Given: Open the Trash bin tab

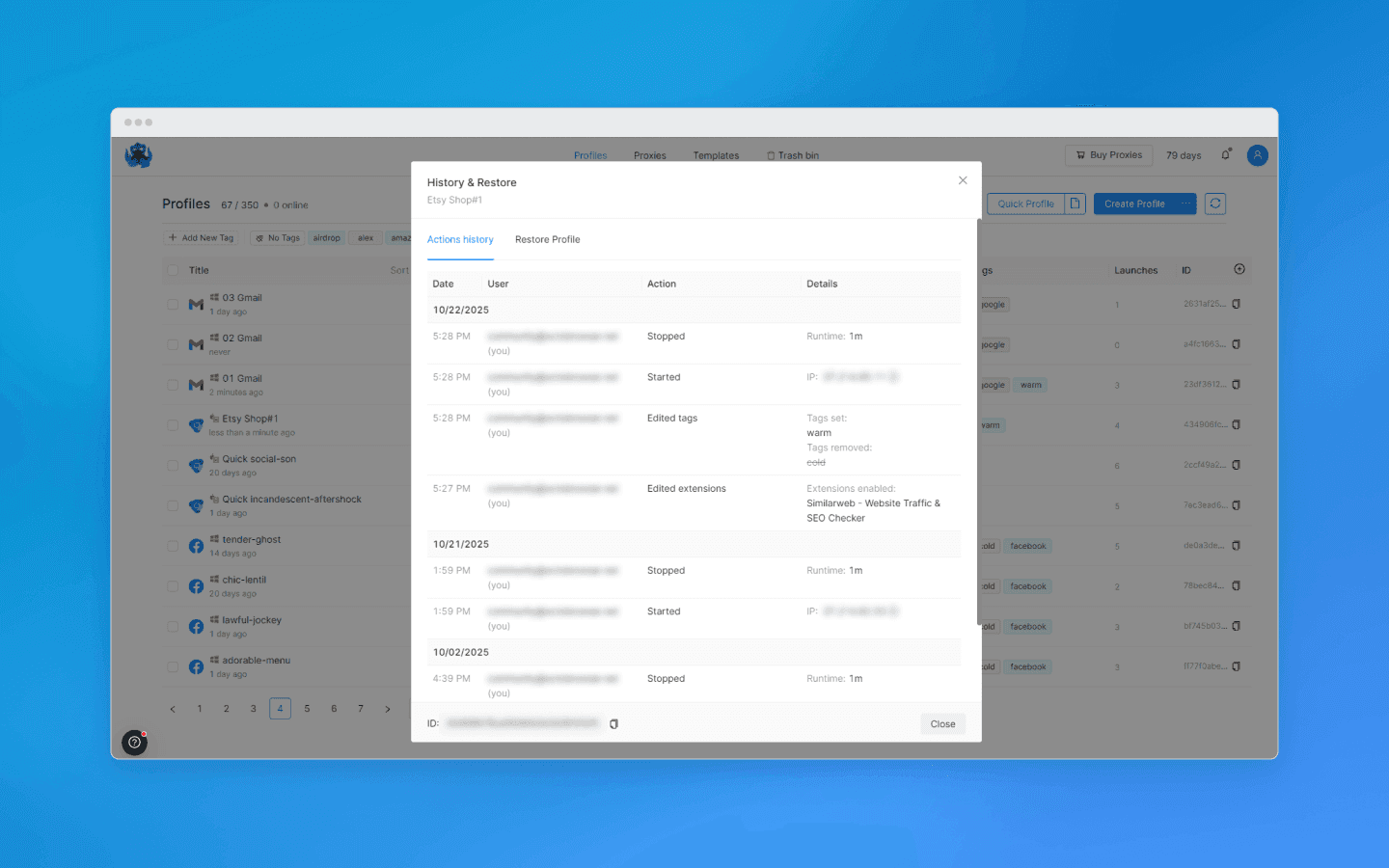Looking at the screenshot, I should (793, 155).
